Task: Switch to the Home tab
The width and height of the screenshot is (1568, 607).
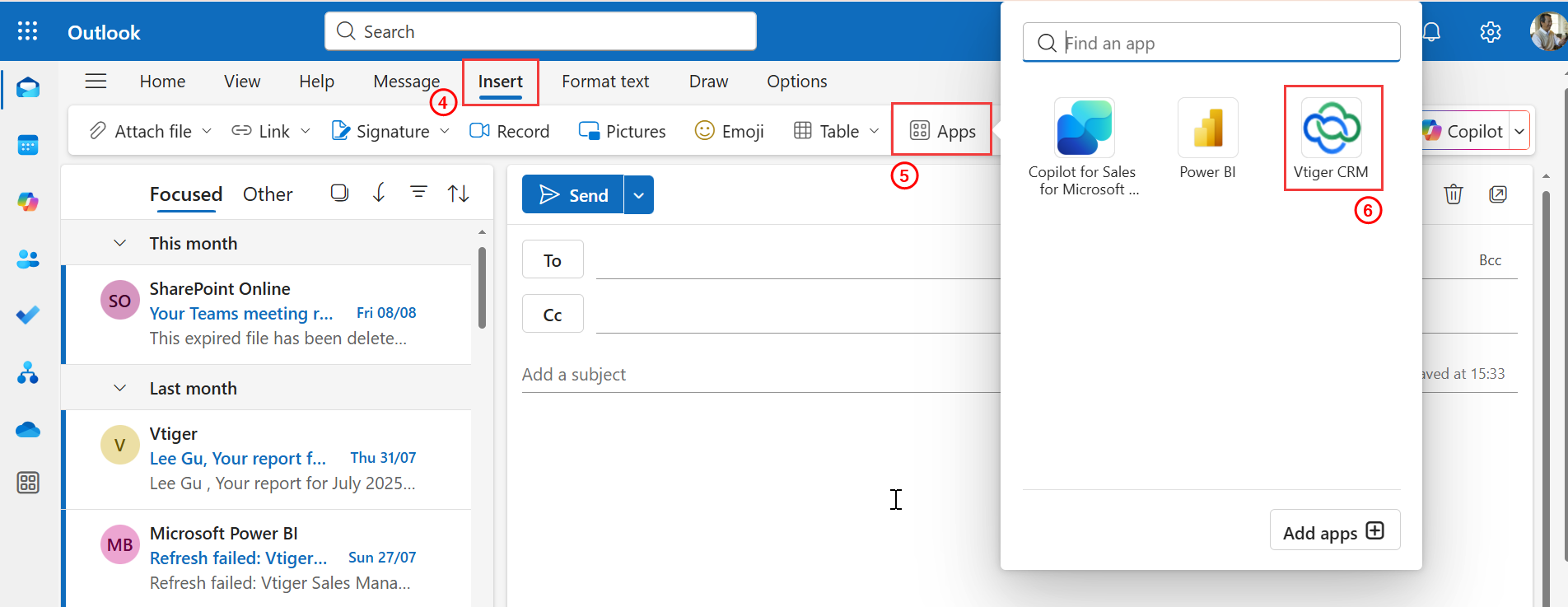Action: [x=162, y=82]
